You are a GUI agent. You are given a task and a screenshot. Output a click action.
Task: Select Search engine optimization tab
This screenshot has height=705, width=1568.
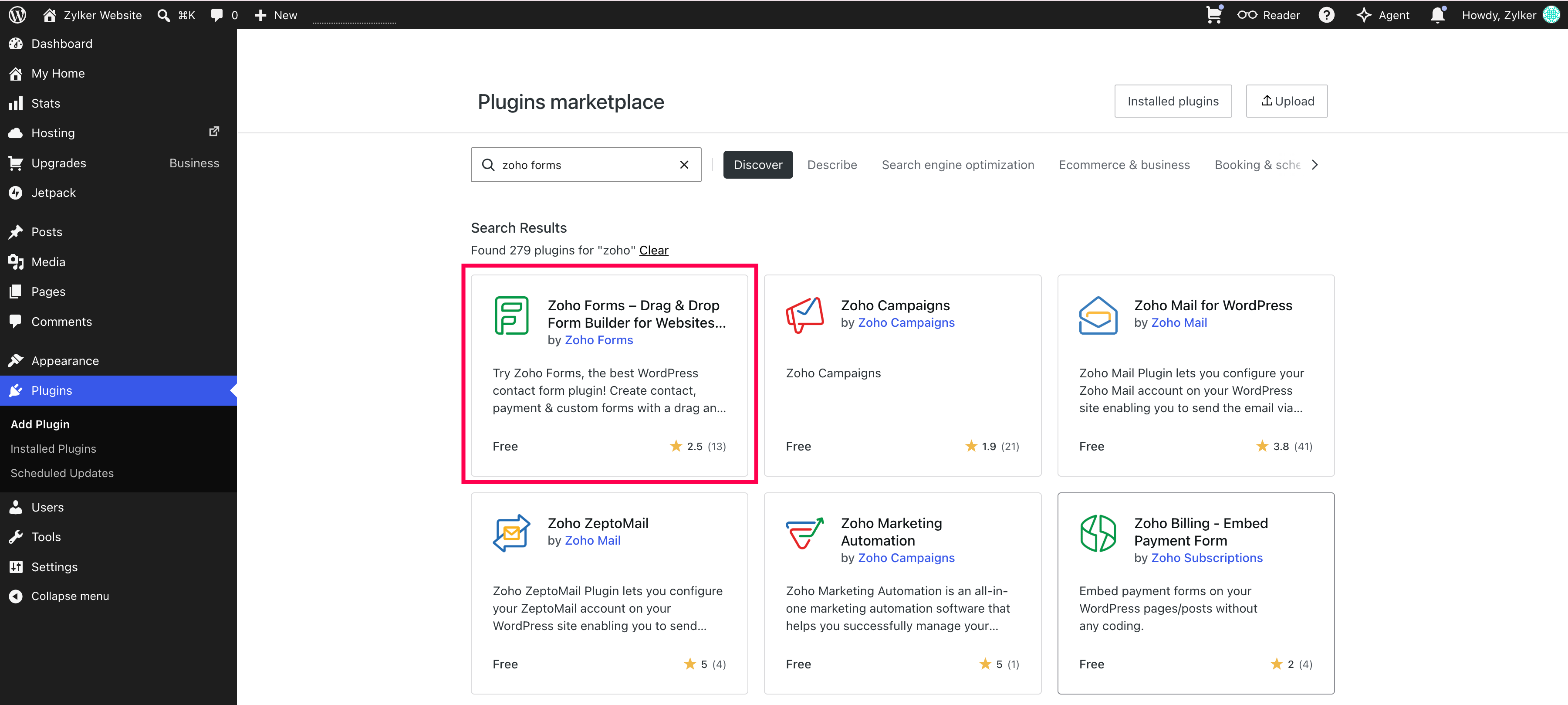[x=957, y=164]
